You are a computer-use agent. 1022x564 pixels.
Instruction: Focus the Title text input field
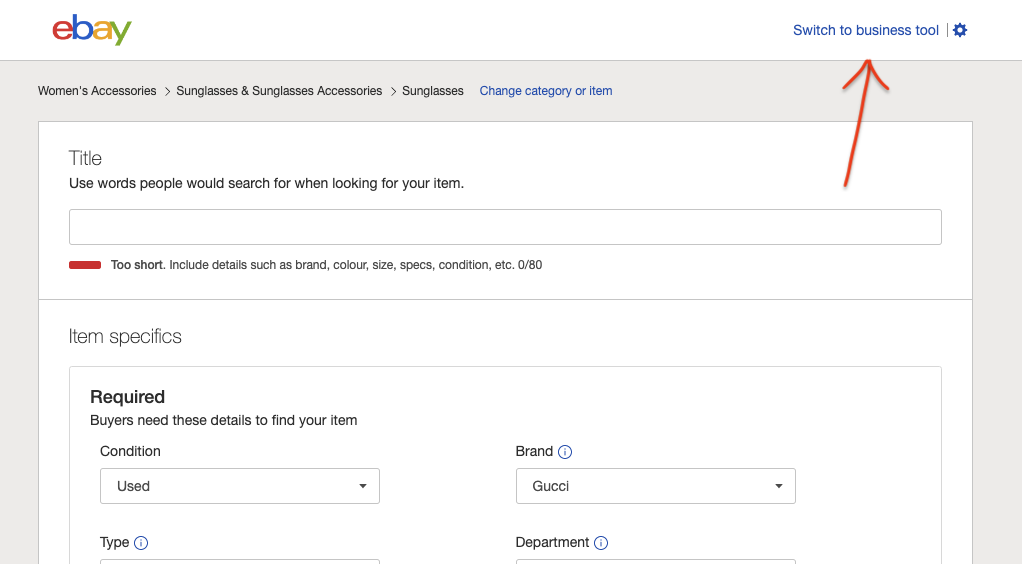coord(505,227)
